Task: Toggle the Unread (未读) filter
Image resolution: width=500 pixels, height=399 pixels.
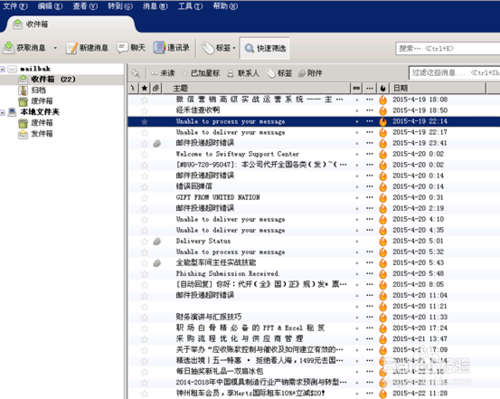Action: click(x=163, y=73)
